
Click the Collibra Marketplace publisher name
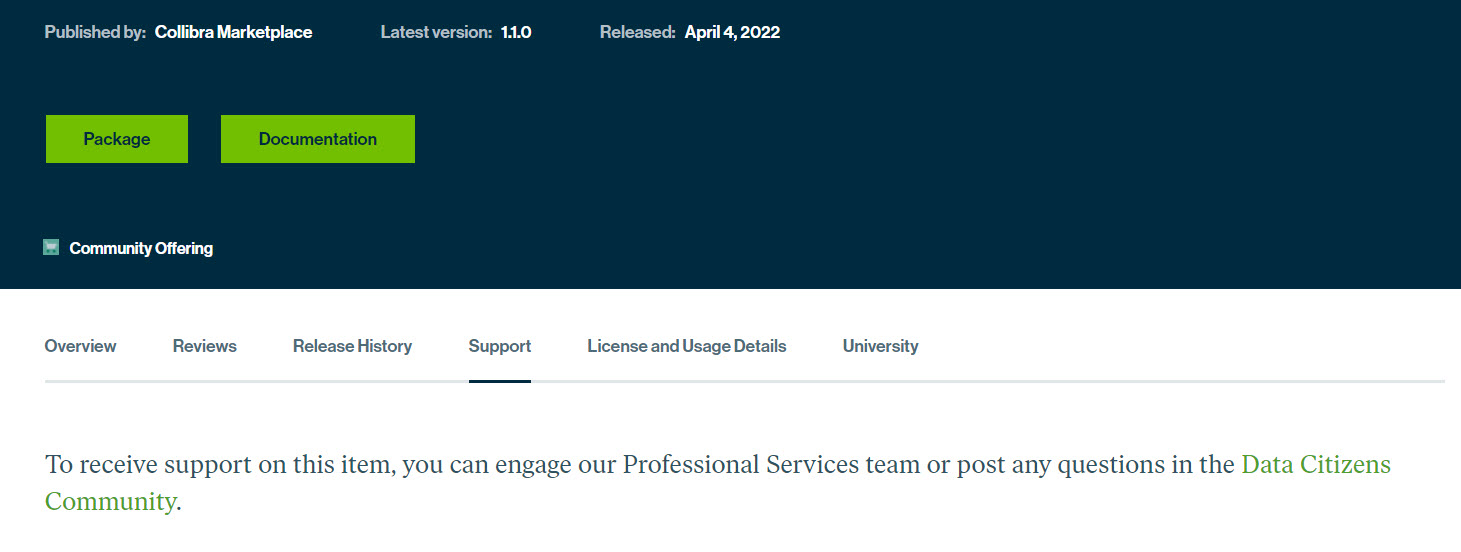pyautogui.click(x=233, y=32)
